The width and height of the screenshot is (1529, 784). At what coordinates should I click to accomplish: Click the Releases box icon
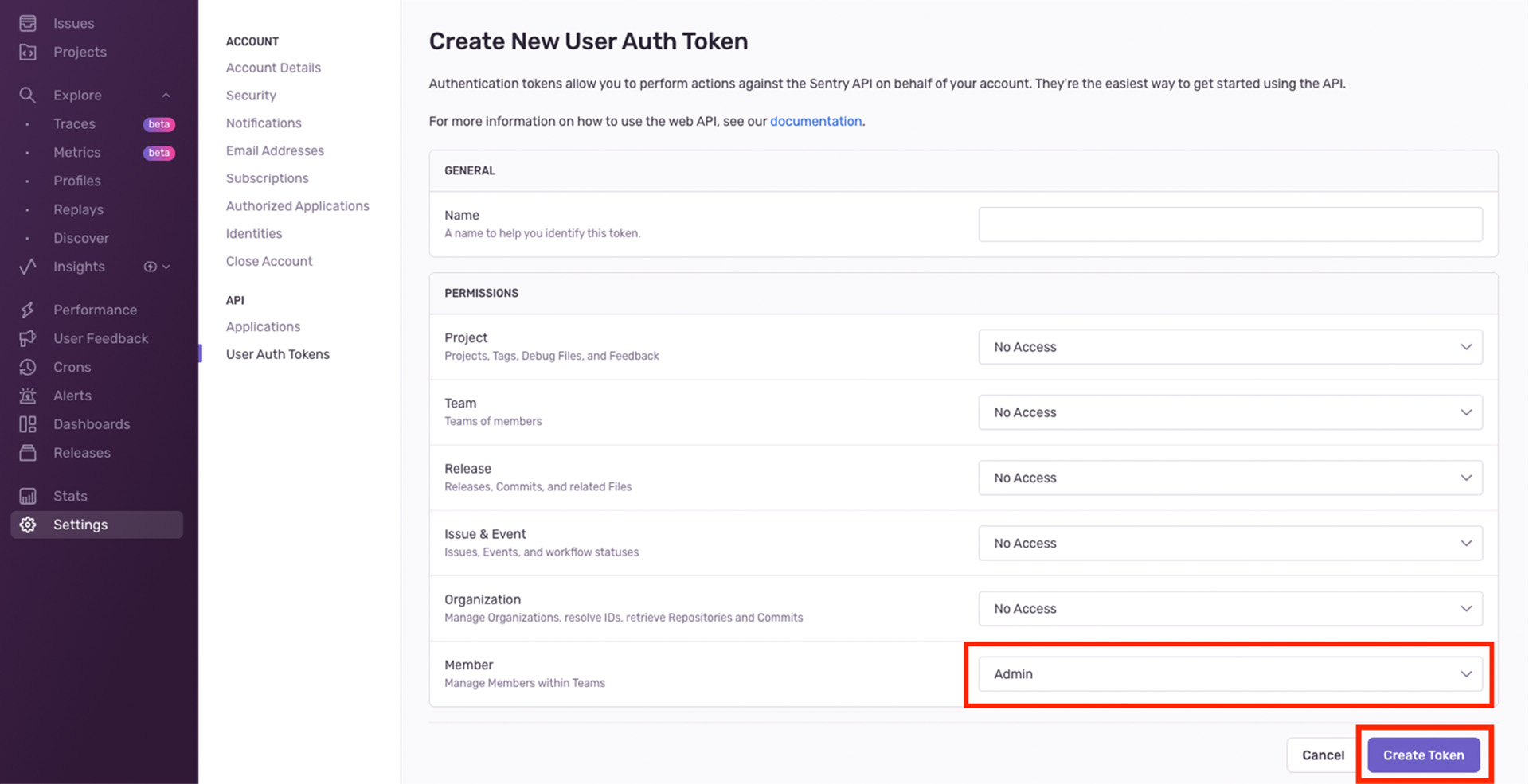[x=28, y=453]
